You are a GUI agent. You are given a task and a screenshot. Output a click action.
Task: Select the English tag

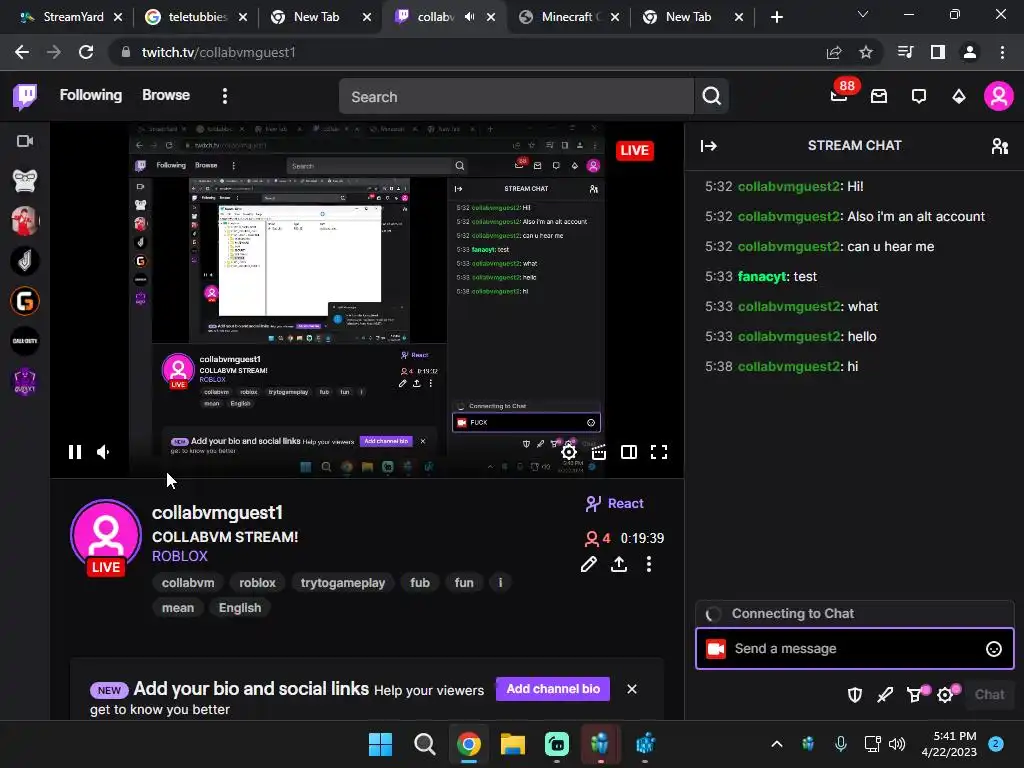pos(240,608)
